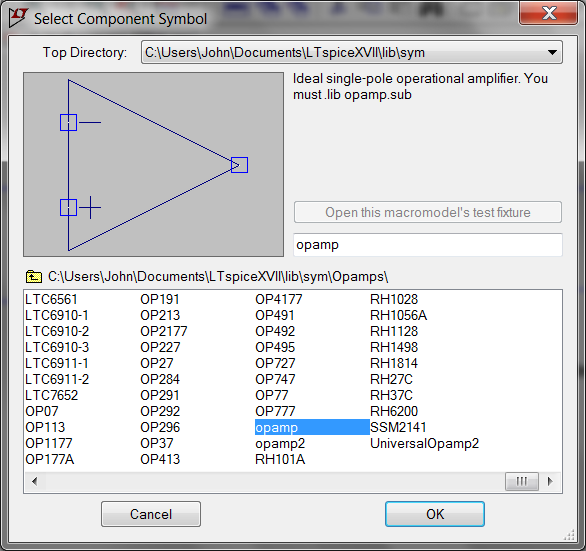Select RH1128 component
586x551 pixels.
394,332
